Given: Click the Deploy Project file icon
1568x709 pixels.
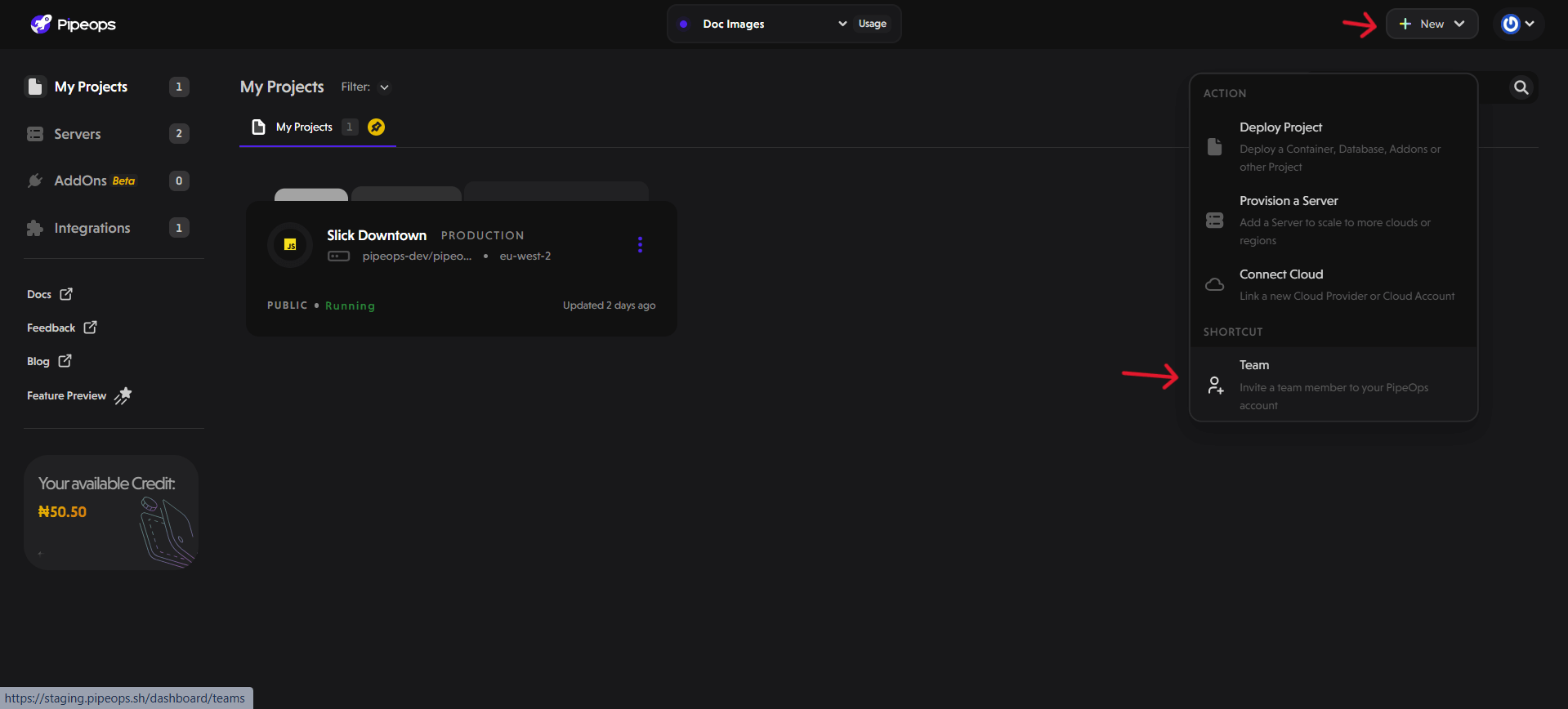Looking at the screenshot, I should pyautogui.click(x=1215, y=147).
